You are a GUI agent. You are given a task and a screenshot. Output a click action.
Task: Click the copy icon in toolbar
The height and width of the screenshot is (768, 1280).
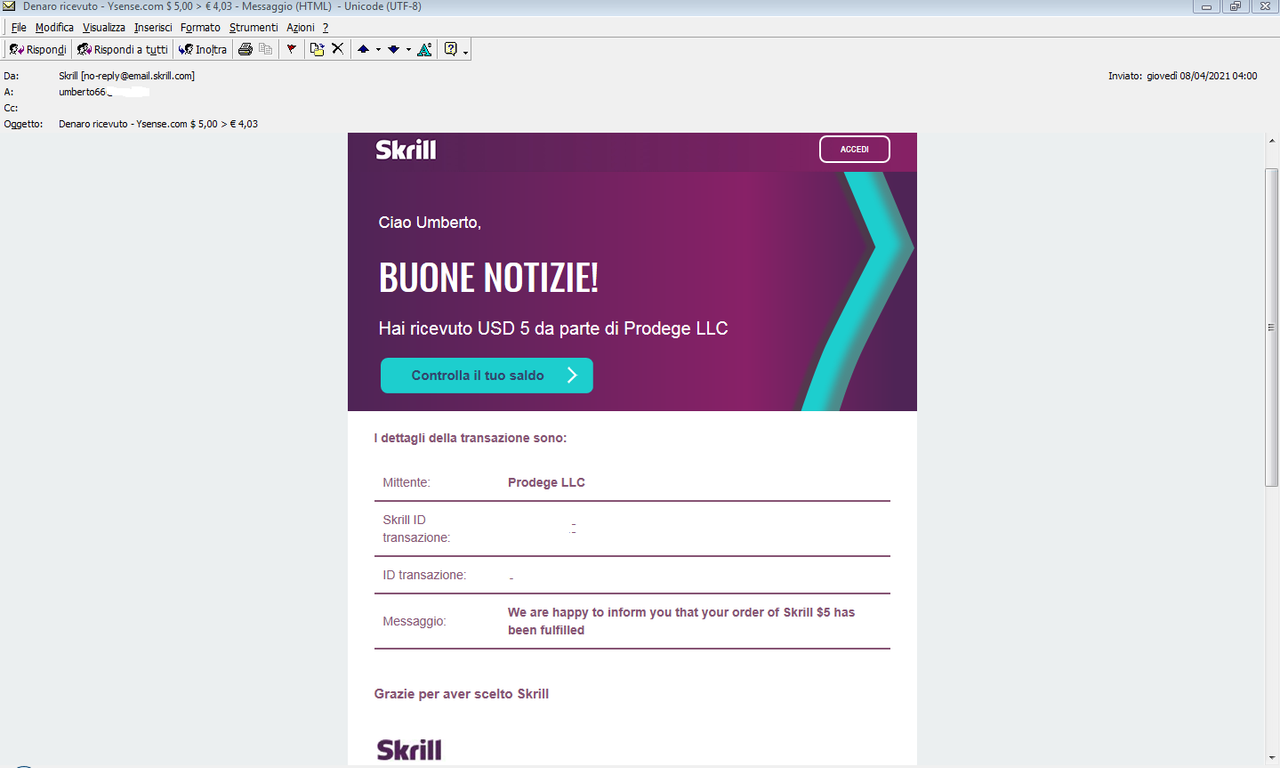[x=265, y=49]
